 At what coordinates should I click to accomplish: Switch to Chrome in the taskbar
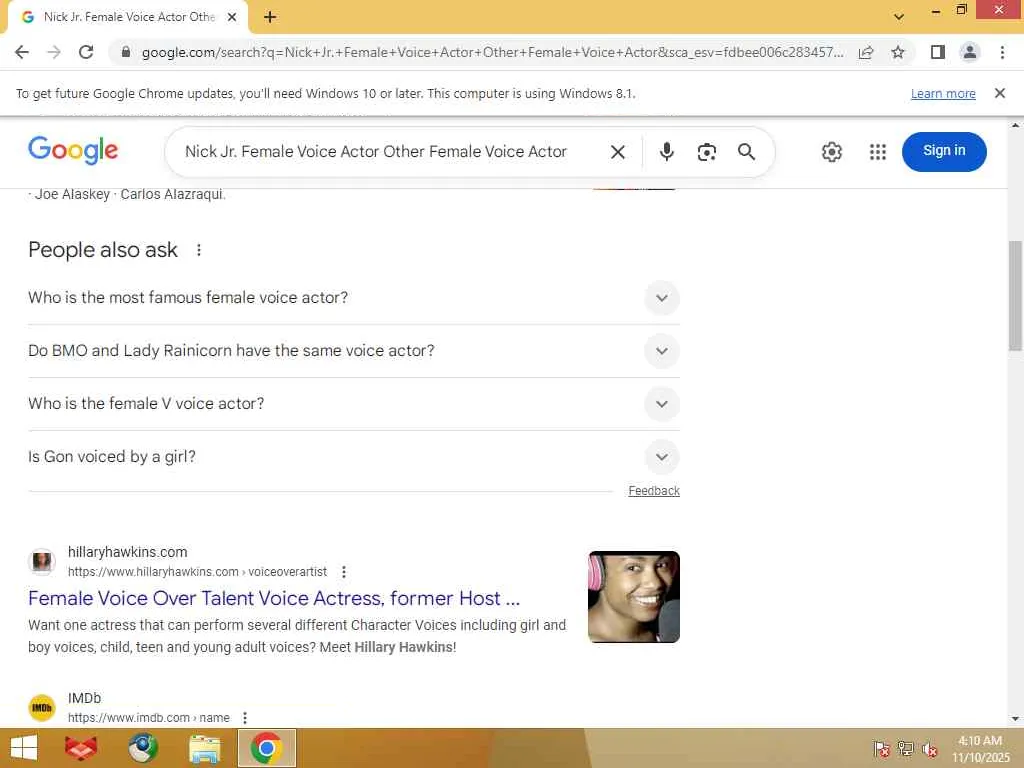tap(266, 748)
